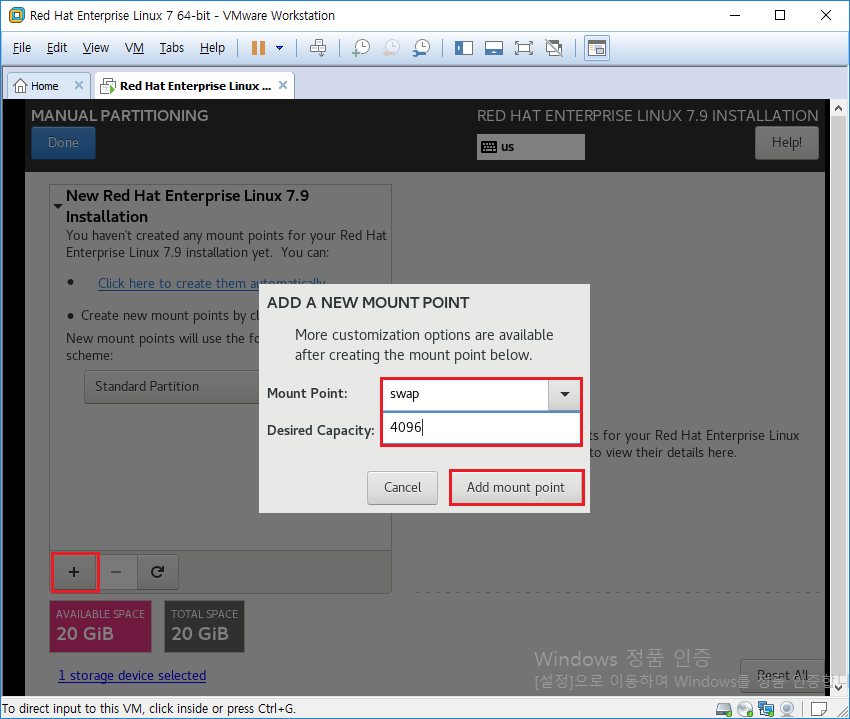Open the Tabs menu
The image size is (850, 719).
(171, 48)
